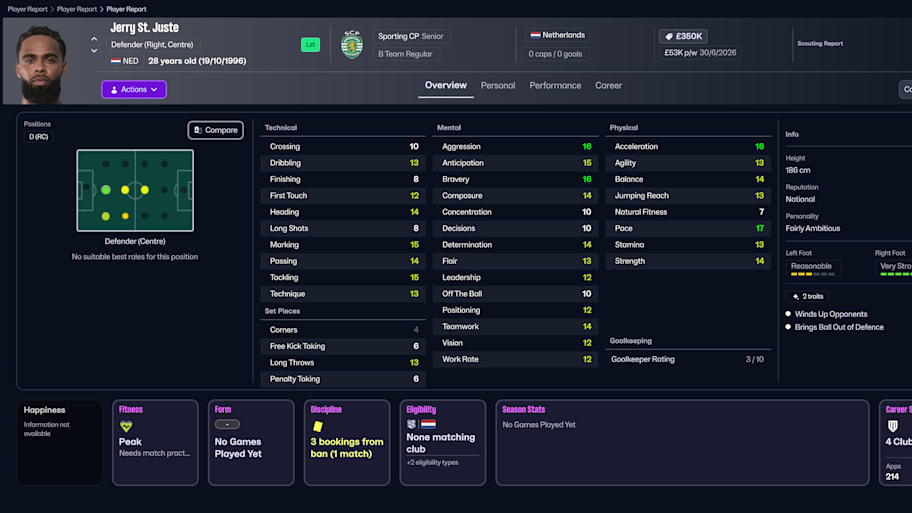Viewport: 912px width, 513px height.
Task: Select the lower-left yellow-green position dot on pitch
Action: 106,216
